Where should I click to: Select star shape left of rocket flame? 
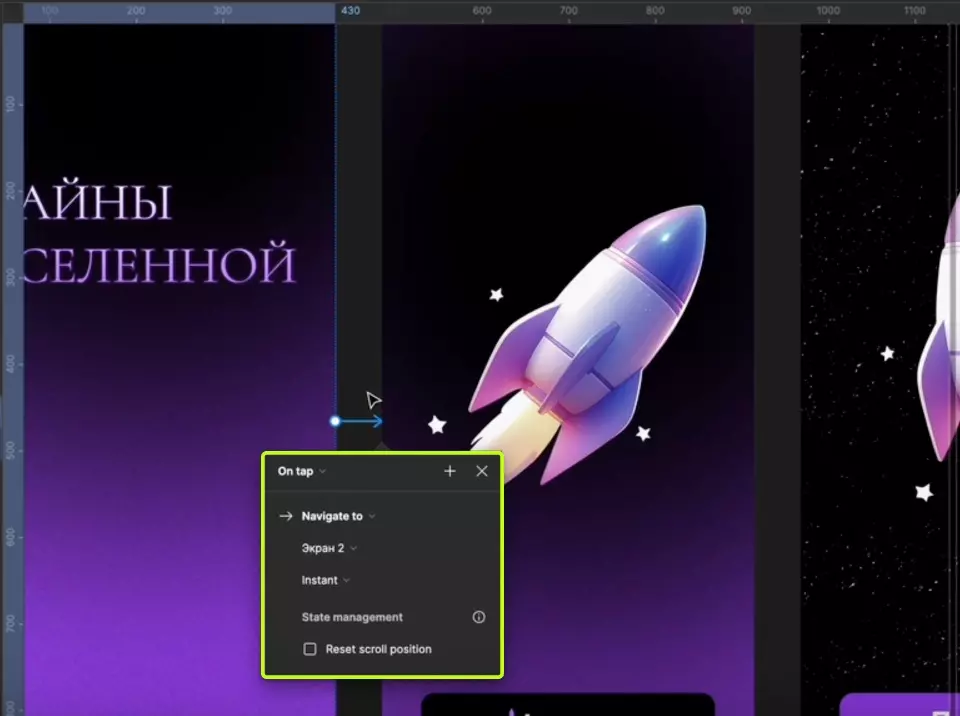point(437,424)
